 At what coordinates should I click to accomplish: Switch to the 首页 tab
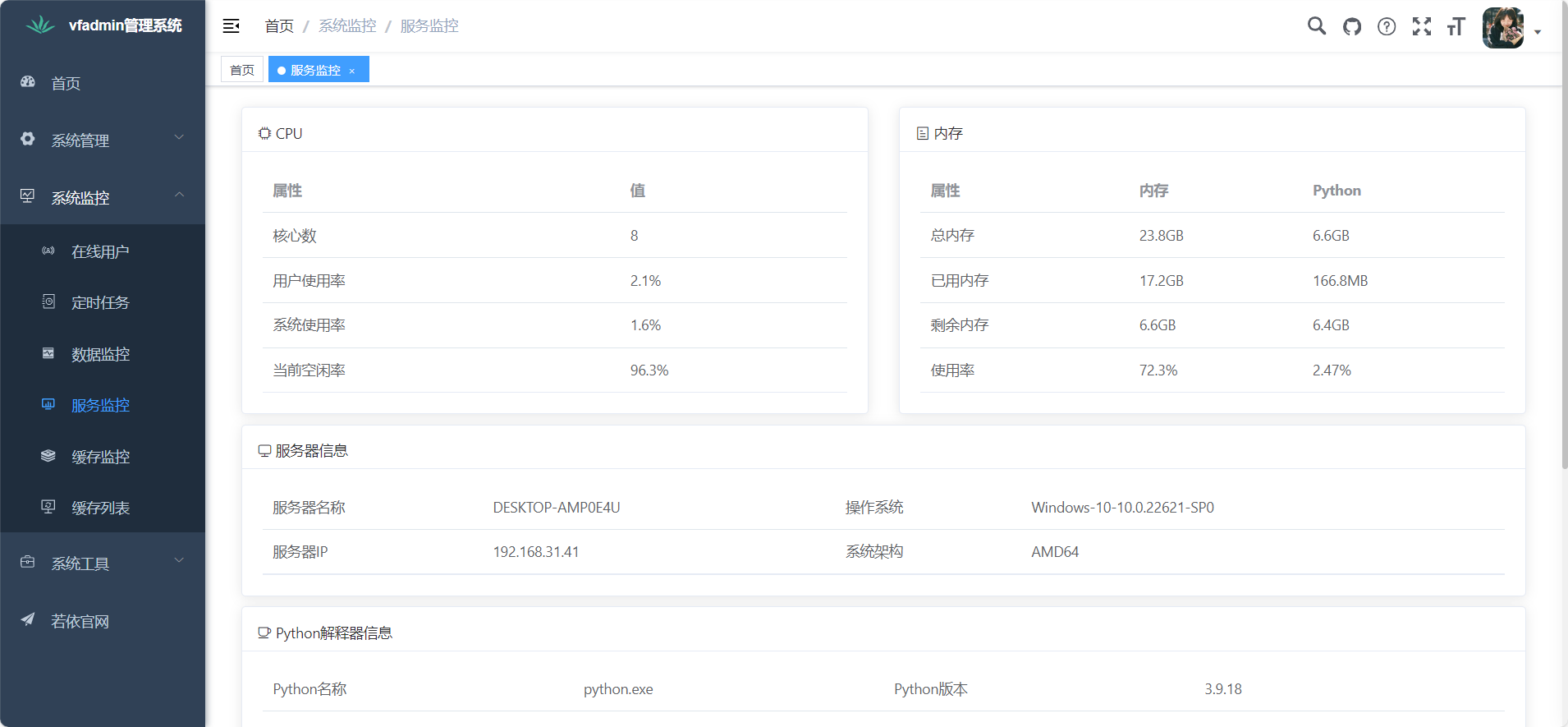pos(242,70)
